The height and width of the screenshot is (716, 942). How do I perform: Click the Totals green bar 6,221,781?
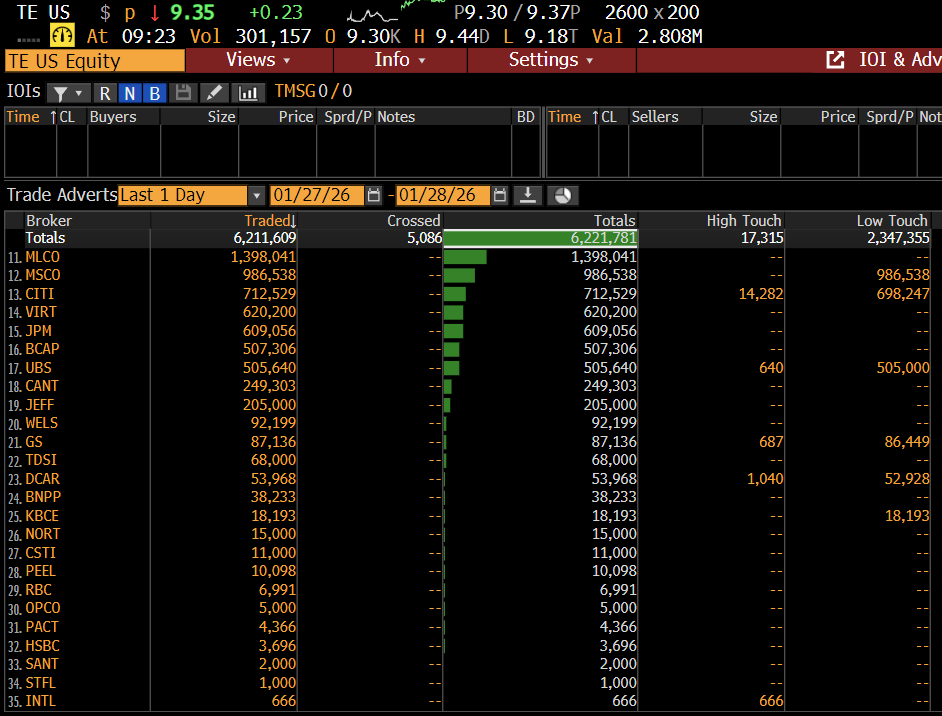(540, 238)
